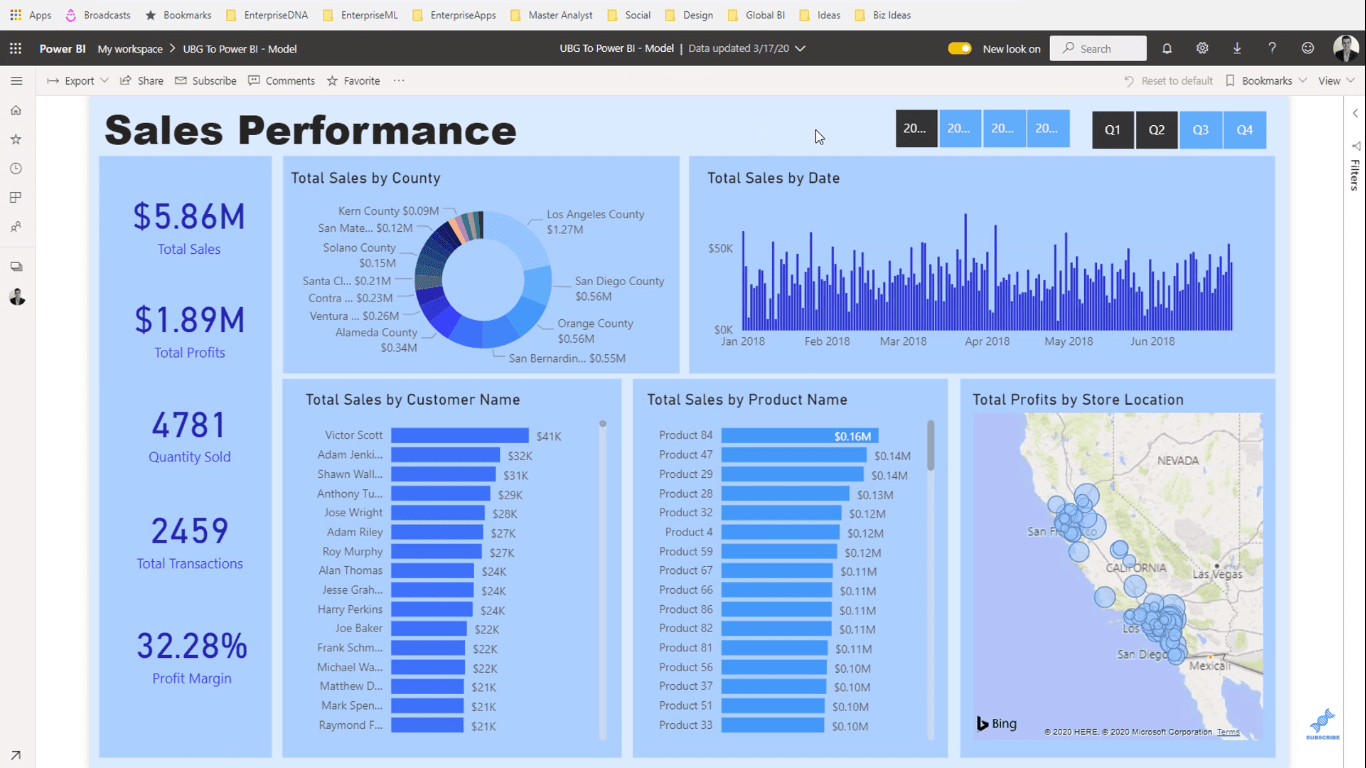Select the Q1 quarter slicer

[x=1113, y=130]
